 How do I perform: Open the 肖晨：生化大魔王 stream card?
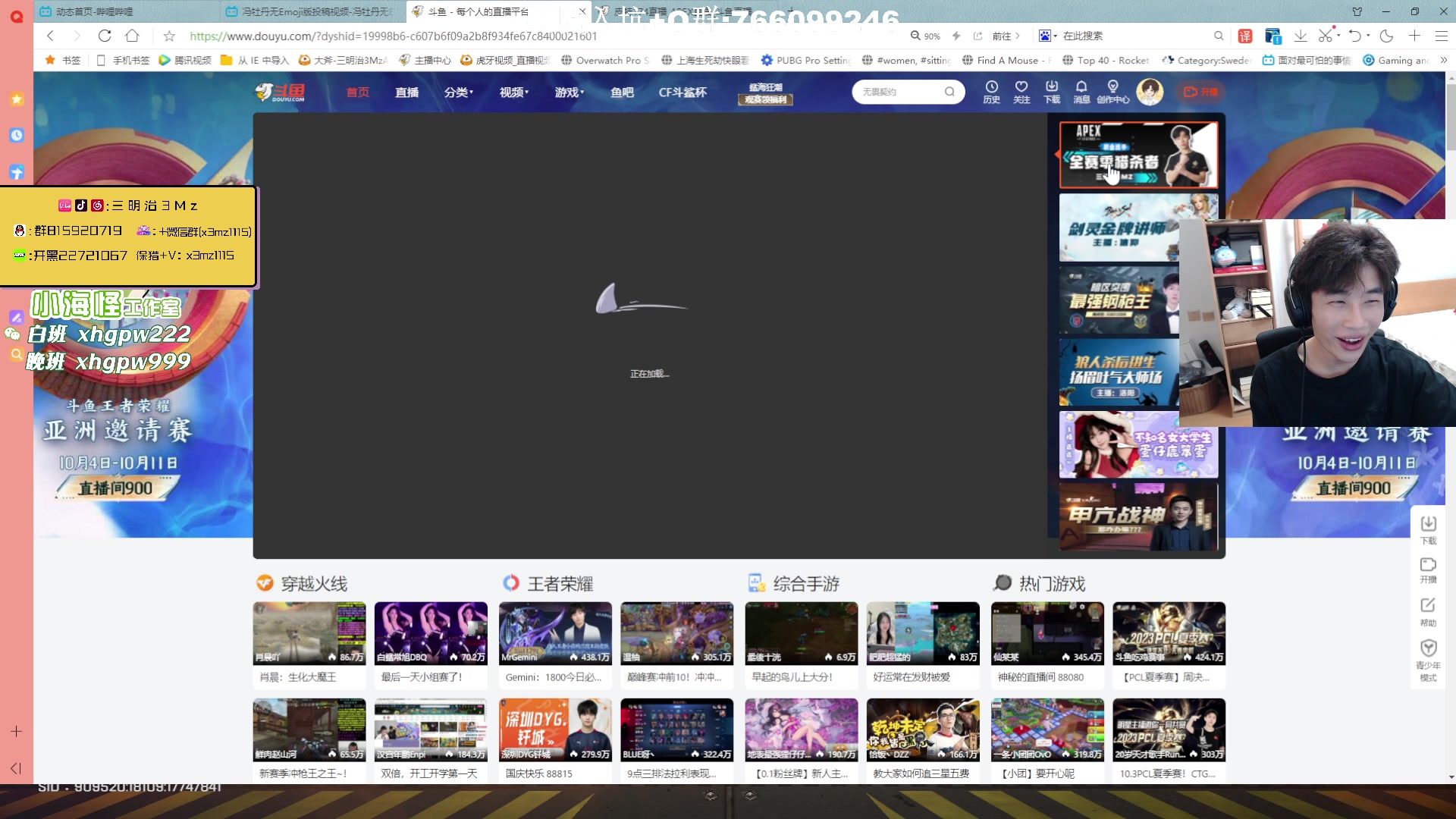click(x=309, y=644)
